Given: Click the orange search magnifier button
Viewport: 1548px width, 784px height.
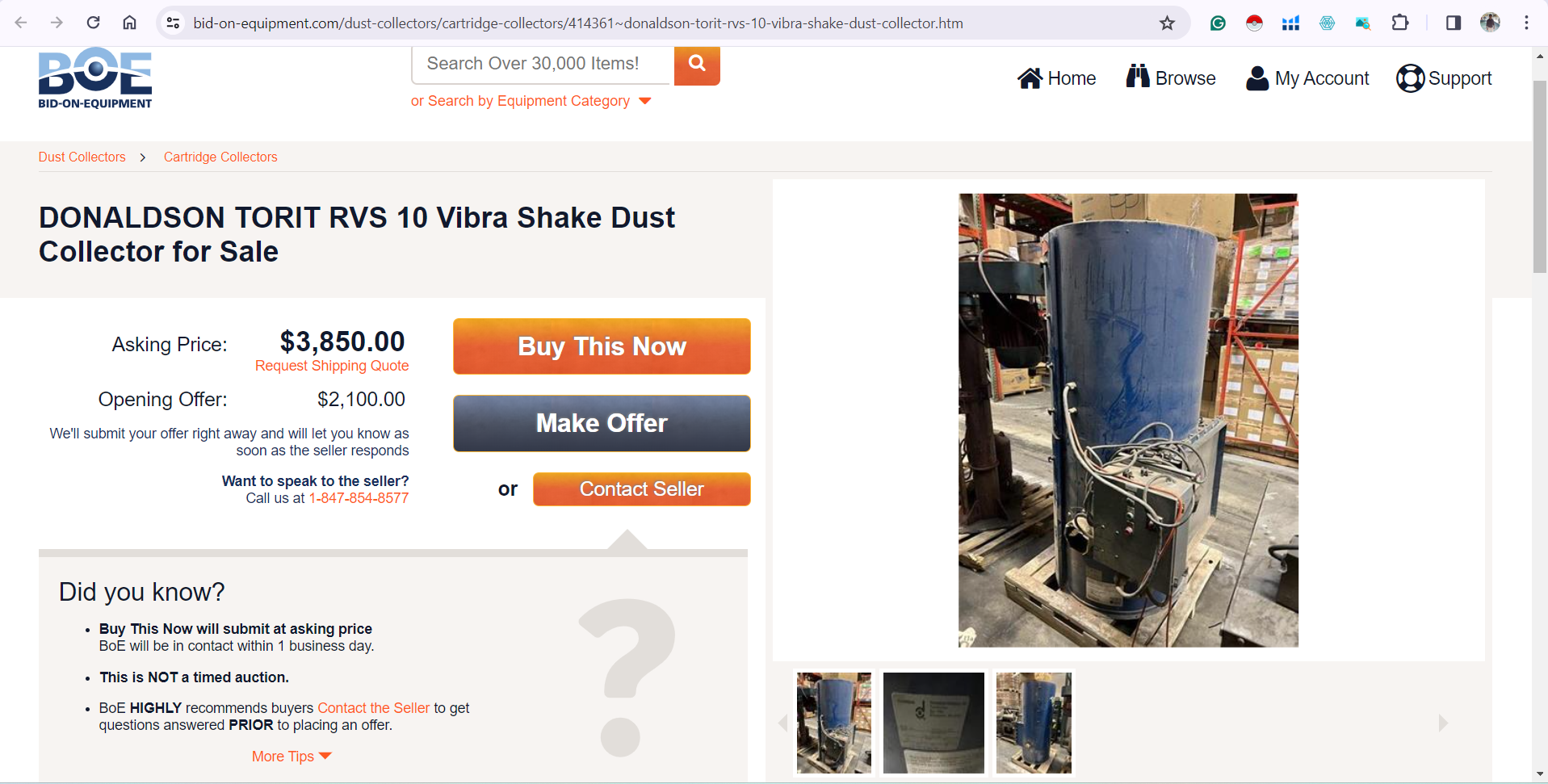Looking at the screenshot, I should pos(697,65).
